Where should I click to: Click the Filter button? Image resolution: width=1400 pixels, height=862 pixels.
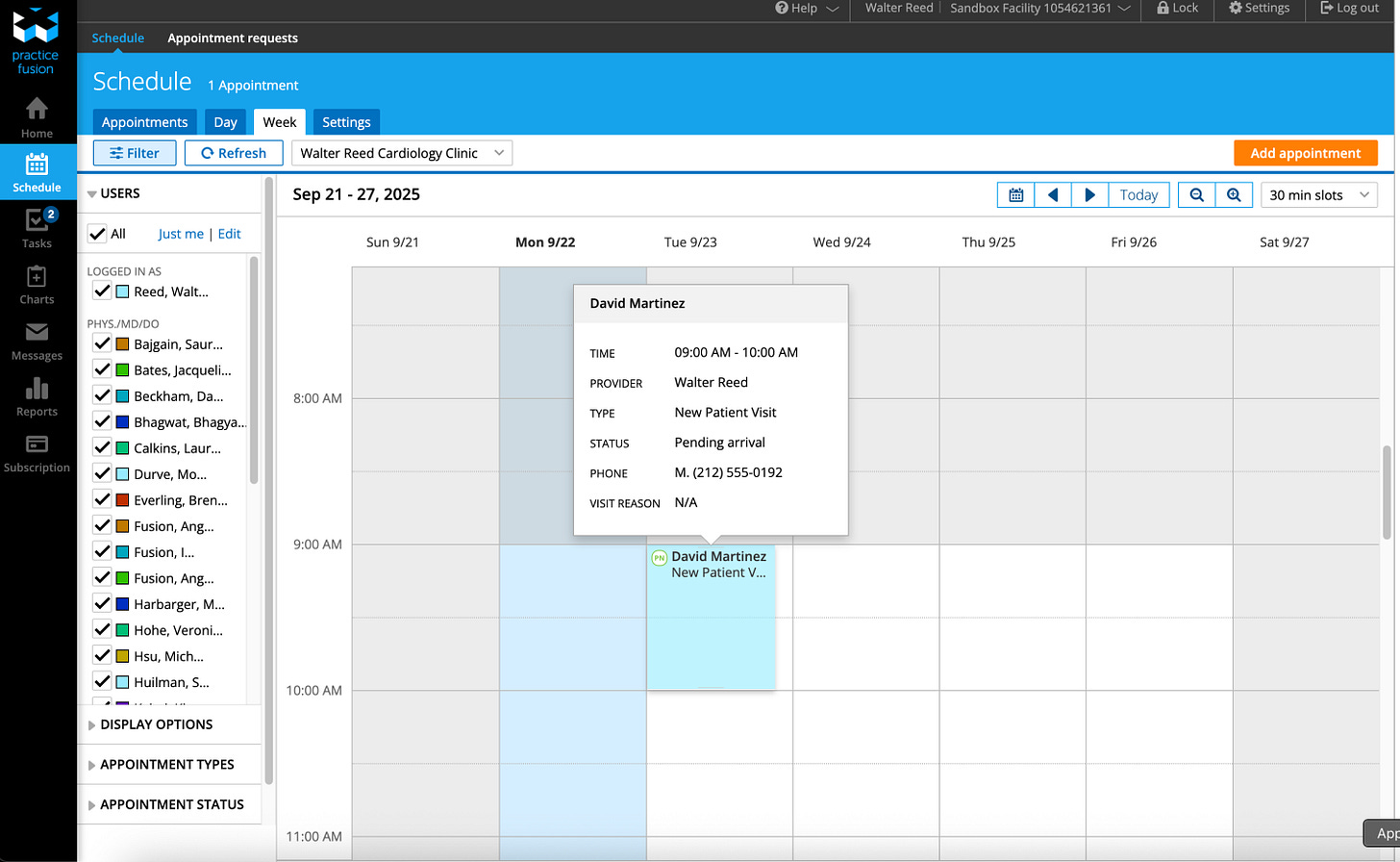pos(135,153)
